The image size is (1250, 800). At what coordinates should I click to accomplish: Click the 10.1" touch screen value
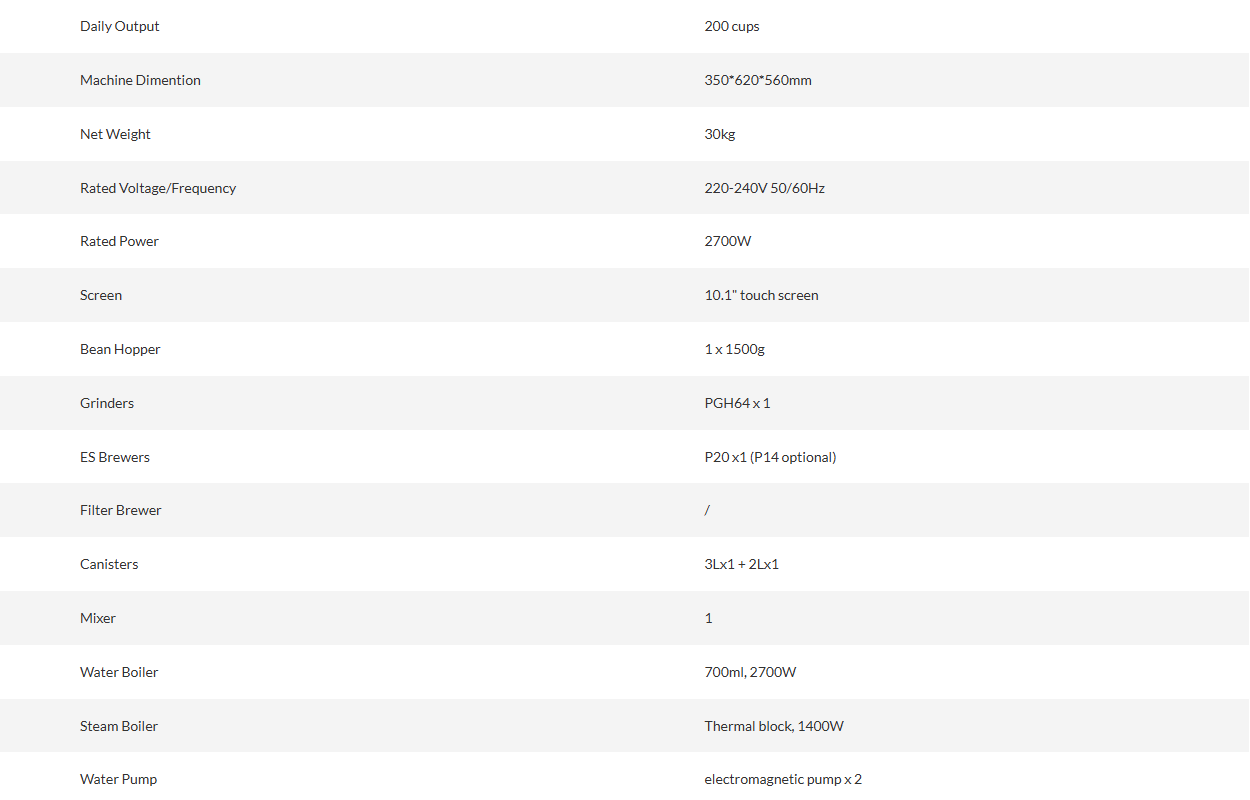761,295
